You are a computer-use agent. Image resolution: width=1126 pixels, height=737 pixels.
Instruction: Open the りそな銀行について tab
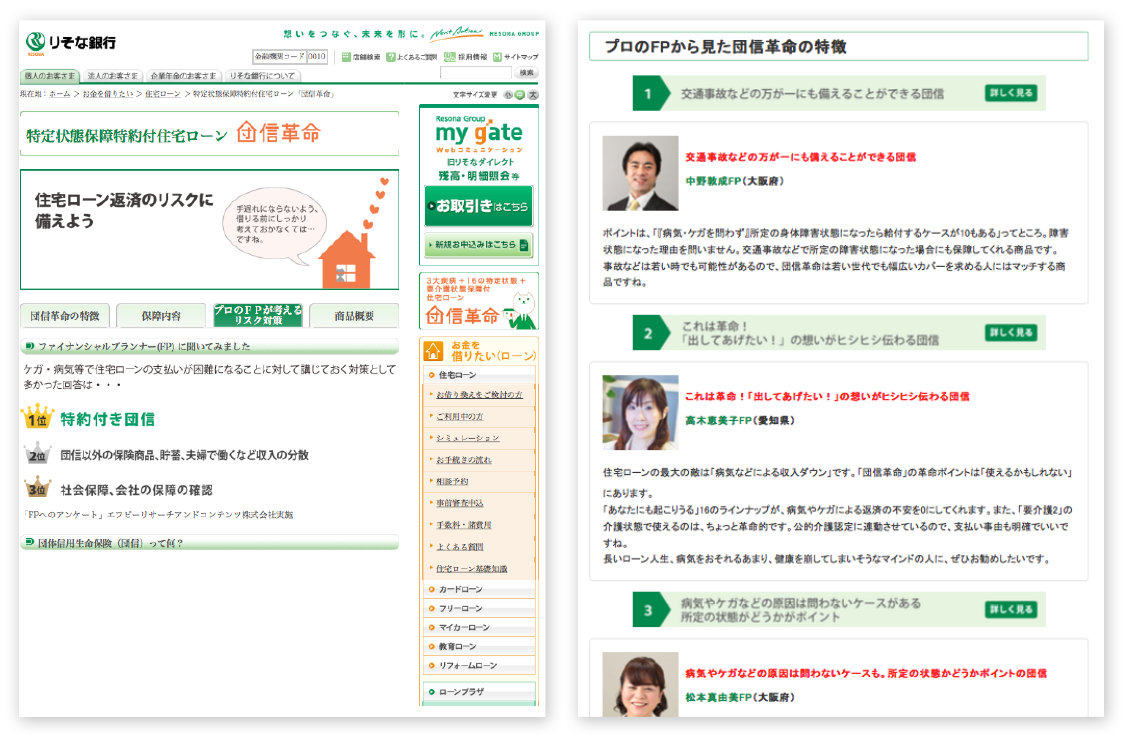(x=262, y=75)
